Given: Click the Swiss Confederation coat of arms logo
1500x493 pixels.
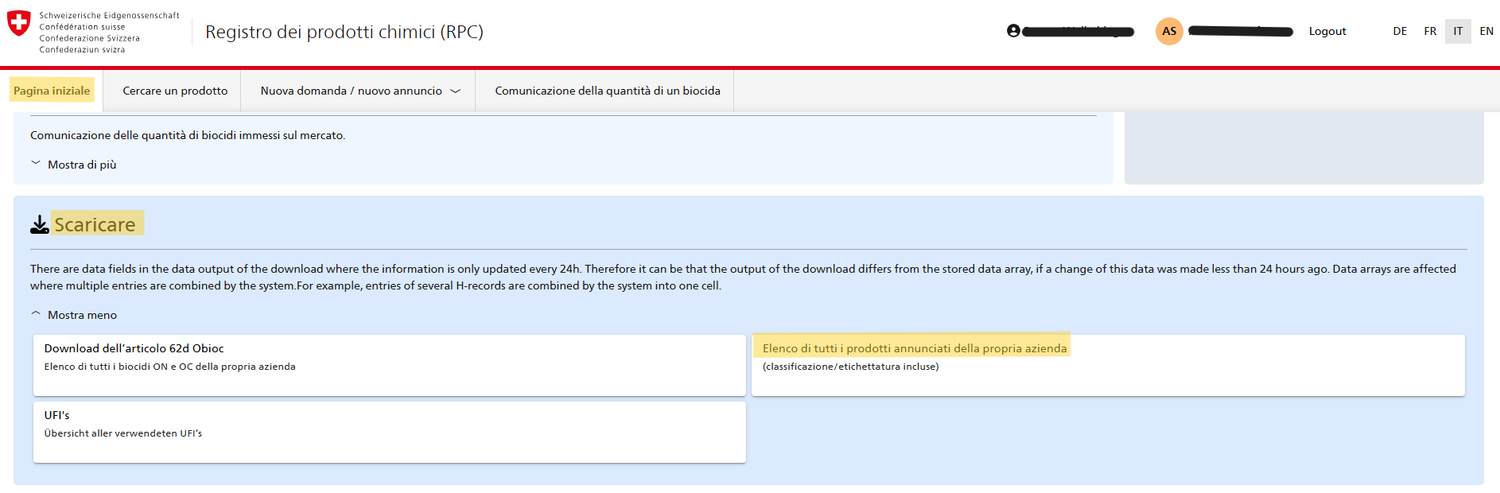Looking at the screenshot, I should point(19,24).
